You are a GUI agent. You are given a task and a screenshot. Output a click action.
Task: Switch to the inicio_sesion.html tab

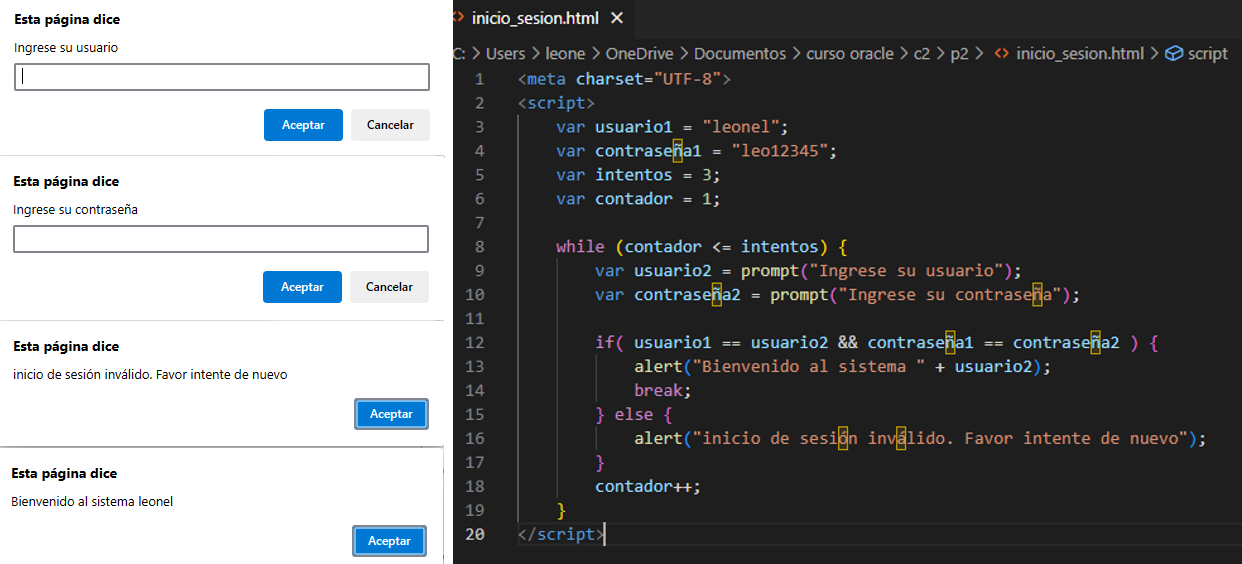point(534,18)
